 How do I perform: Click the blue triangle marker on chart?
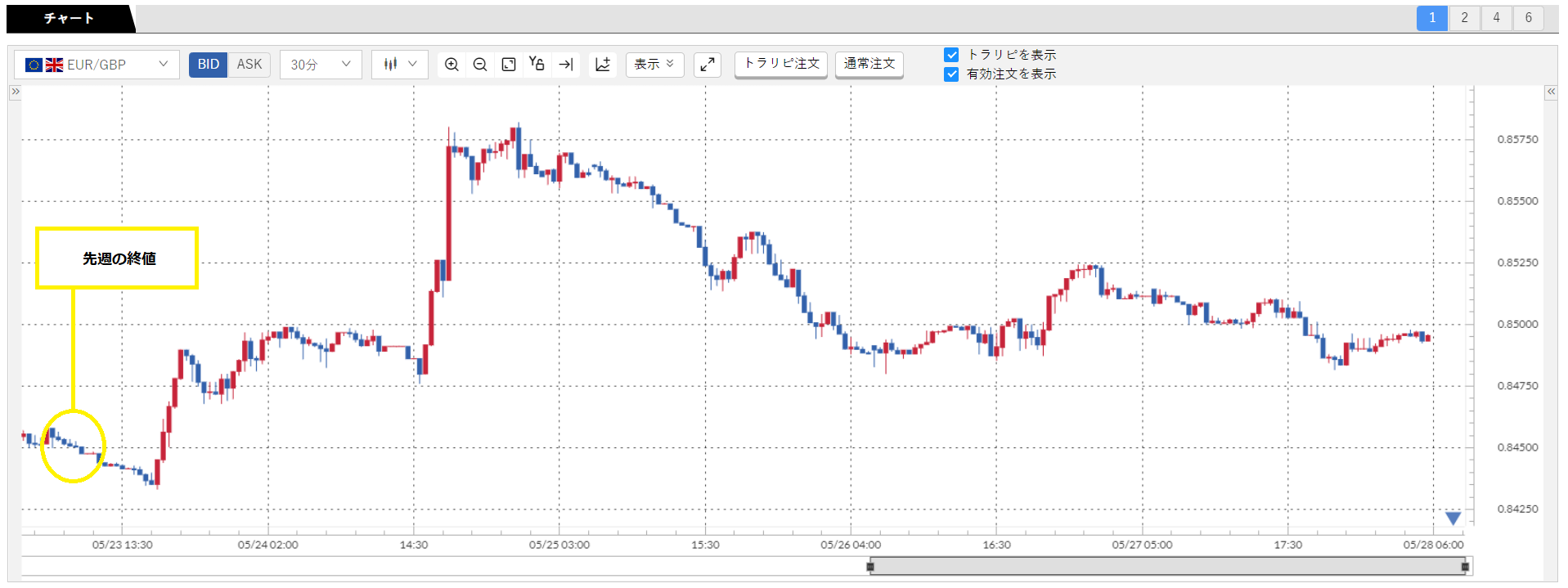(1453, 518)
